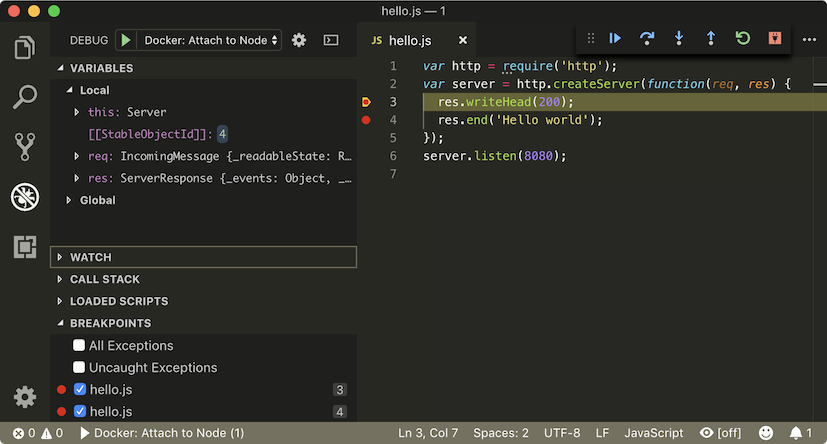827x444 pixels.
Task: Open the Extensions view
Action: (x=25, y=247)
